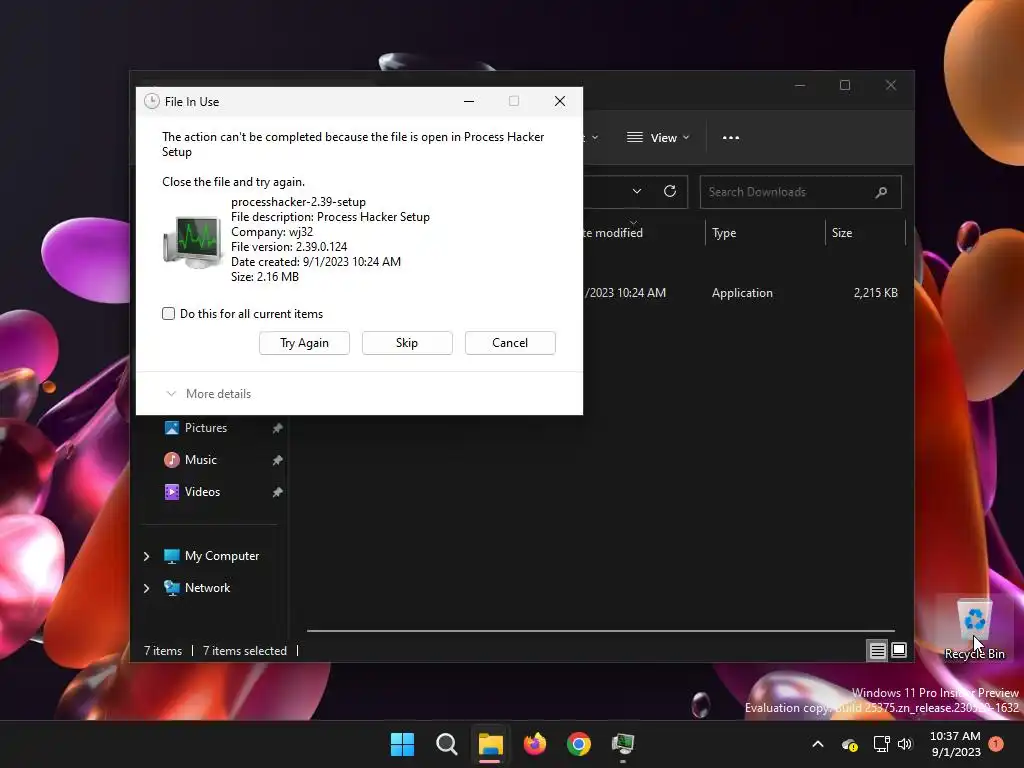Expand More details in the dialog
Viewport: 1024px width, 768px height.
208,394
